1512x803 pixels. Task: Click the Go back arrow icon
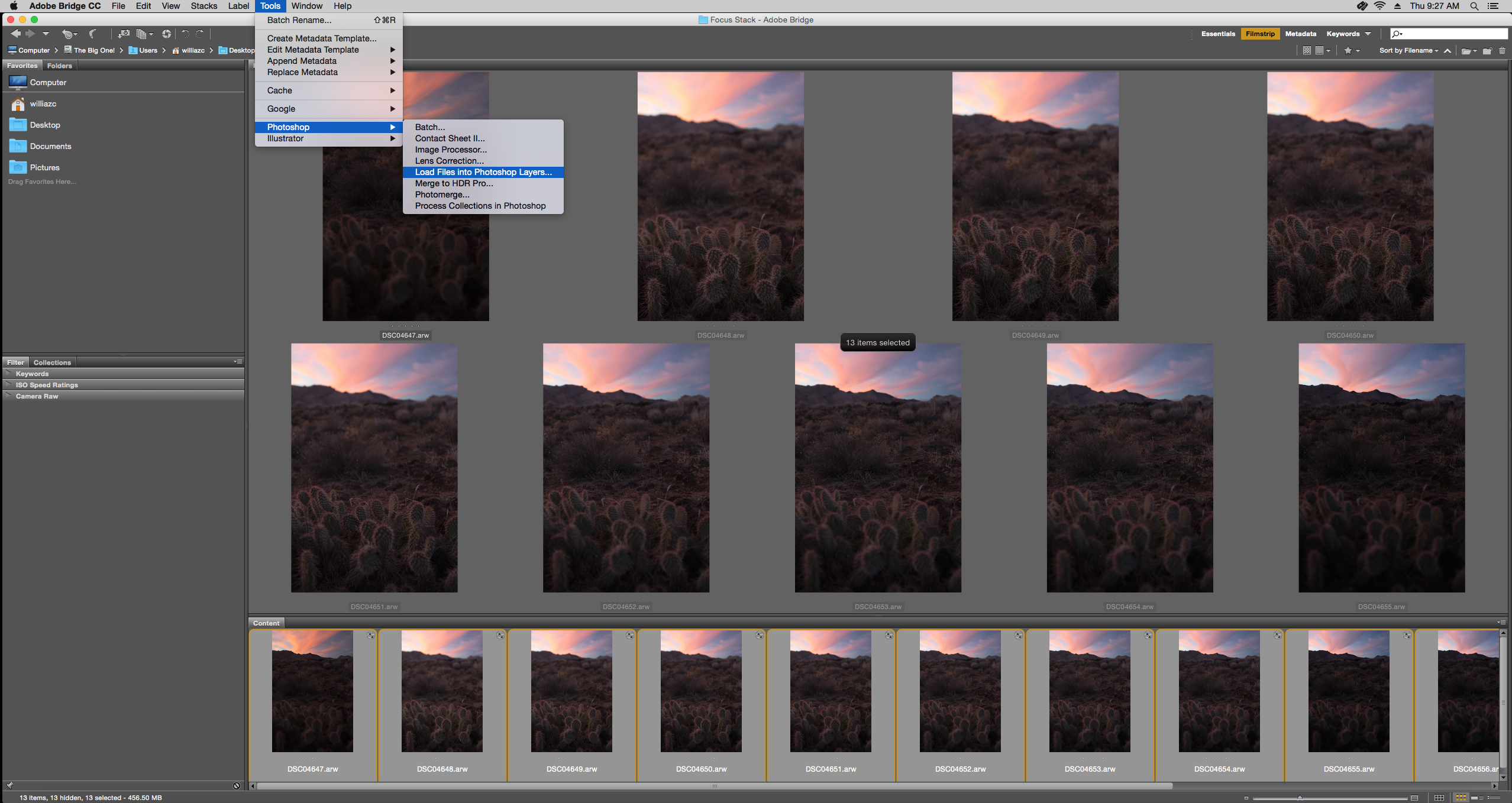click(x=15, y=34)
